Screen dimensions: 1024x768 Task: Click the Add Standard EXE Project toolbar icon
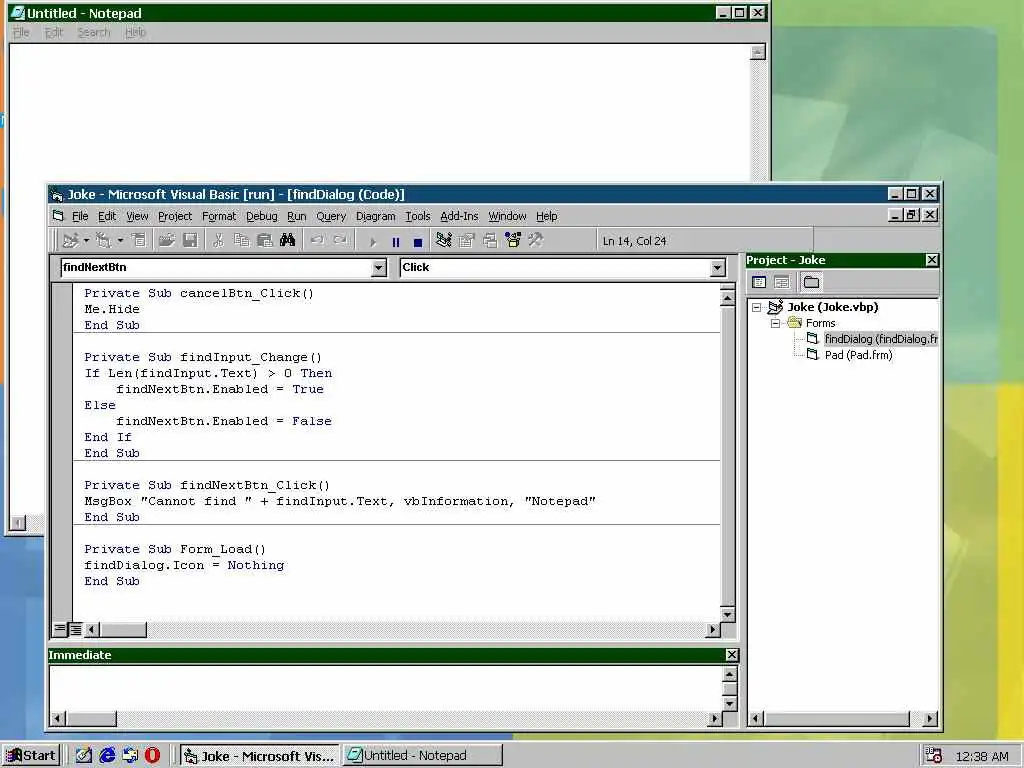point(71,241)
